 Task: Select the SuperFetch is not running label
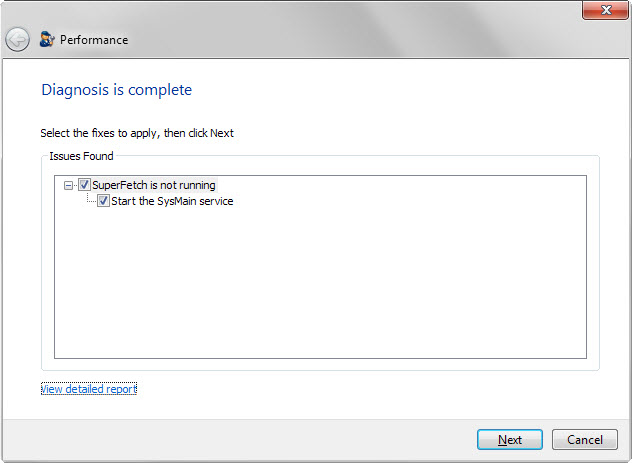154,185
